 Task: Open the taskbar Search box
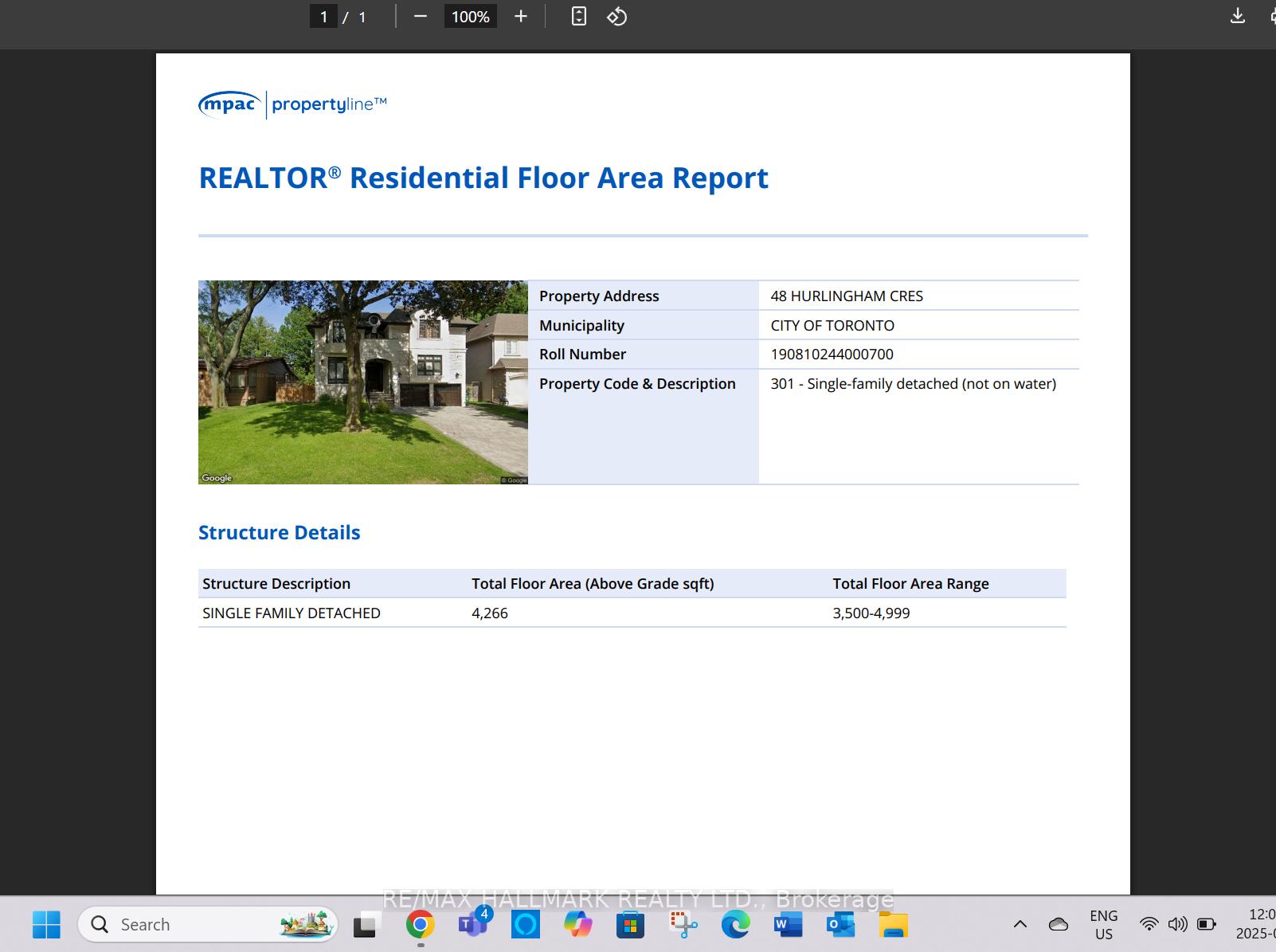click(x=208, y=924)
